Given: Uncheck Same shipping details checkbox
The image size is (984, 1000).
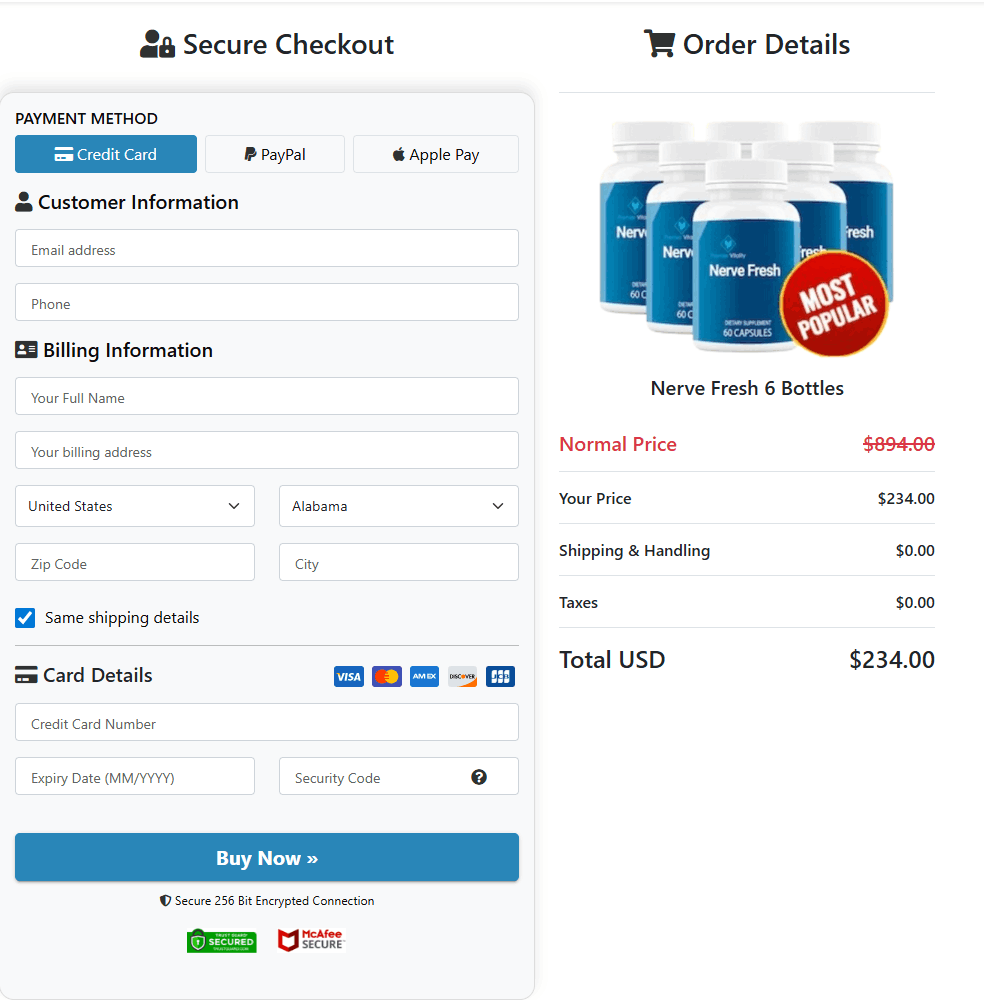Looking at the screenshot, I should pyautogui.click(x=26, y=618).
